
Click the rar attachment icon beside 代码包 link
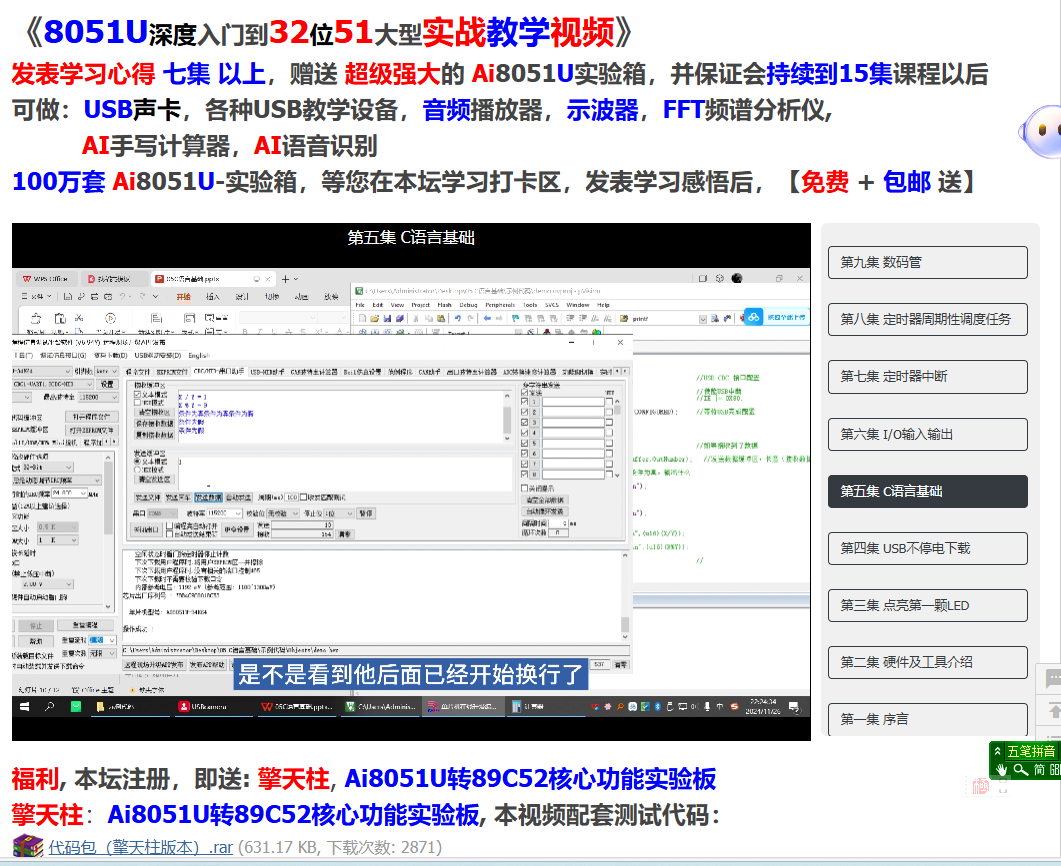point(26,848)
